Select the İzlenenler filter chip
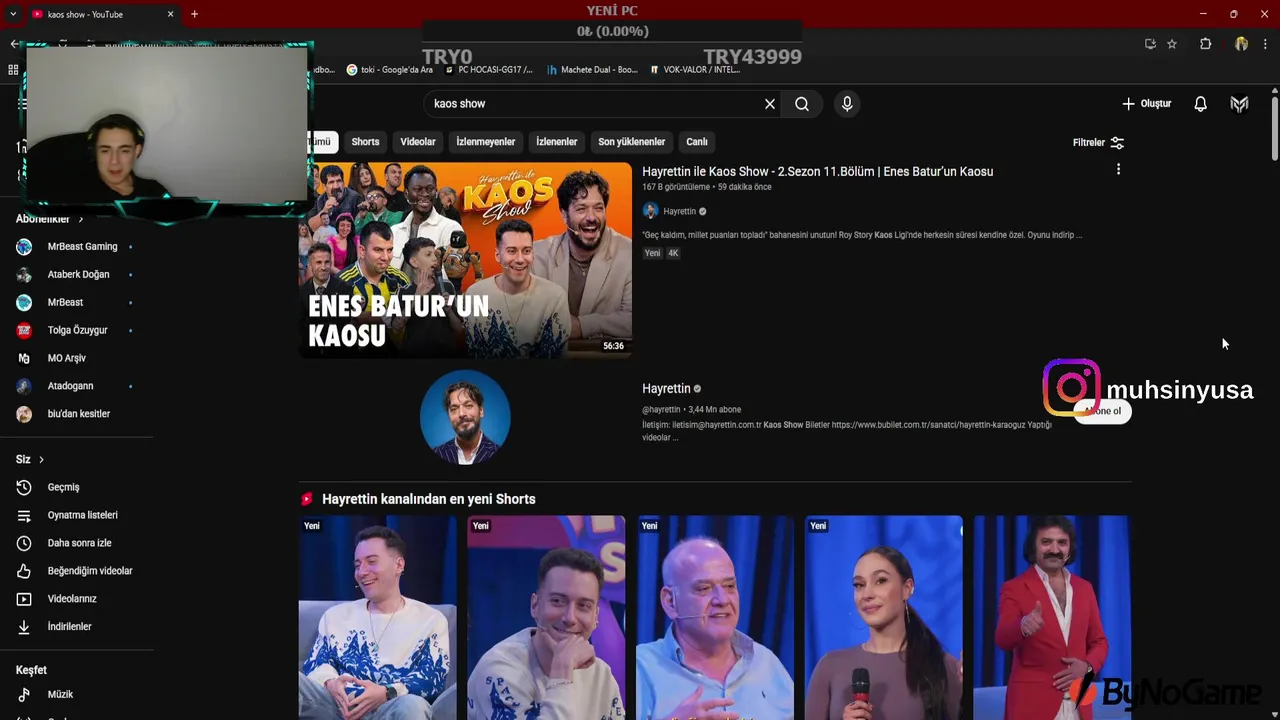1280x720 pixels. point(557,142)
